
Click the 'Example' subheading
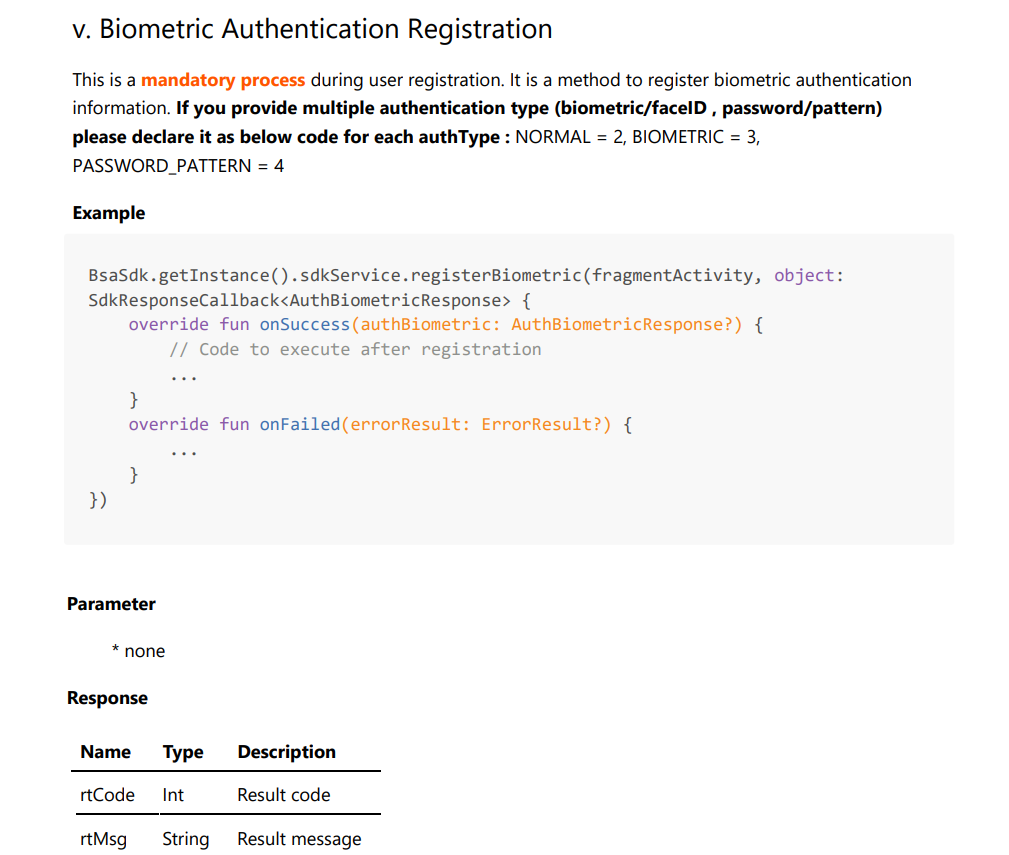pos(109,213)
